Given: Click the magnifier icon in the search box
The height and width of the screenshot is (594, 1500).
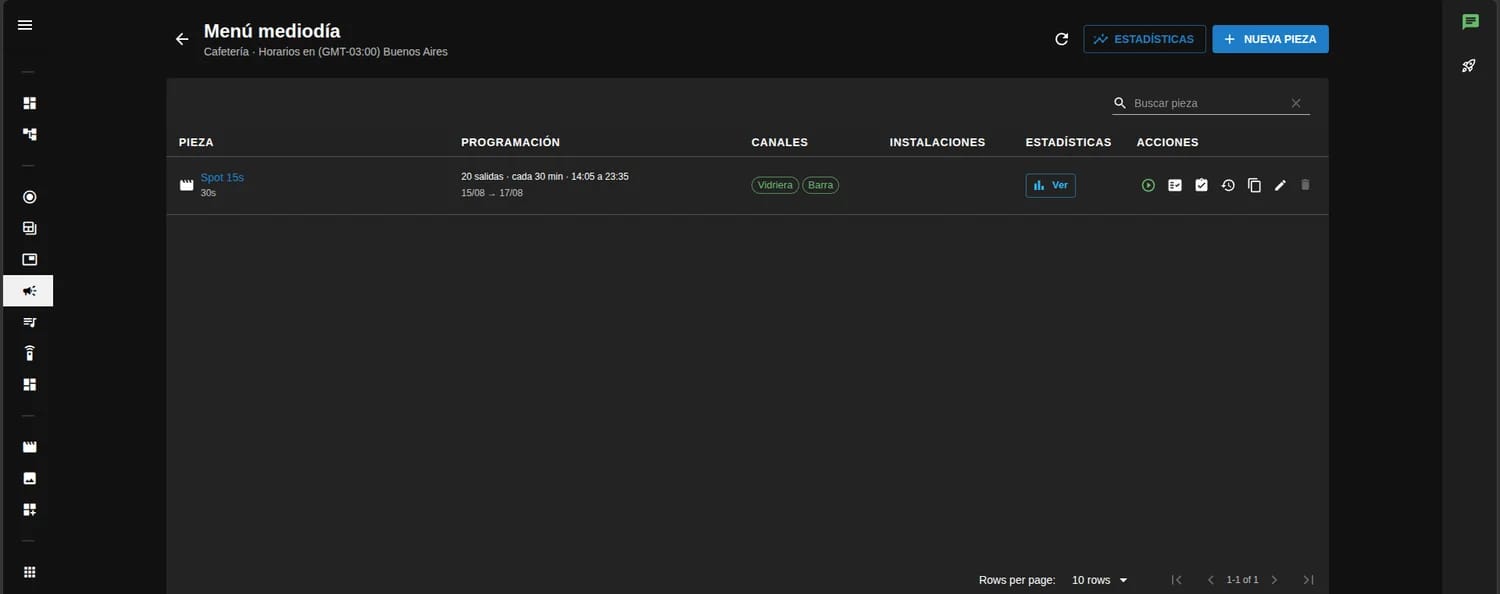Looking at the screenshot, I should pos(1120,103).
